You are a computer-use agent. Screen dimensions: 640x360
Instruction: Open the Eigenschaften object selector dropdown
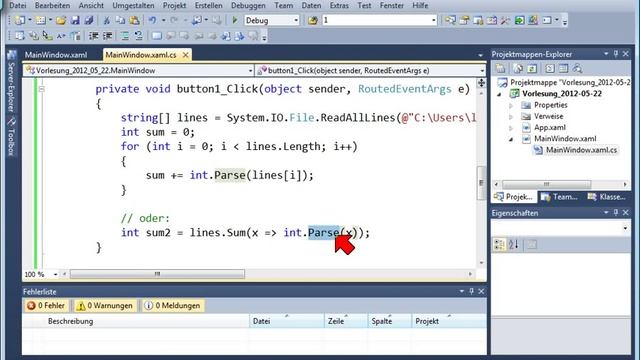pyautogui.click(x=625, y=228)
